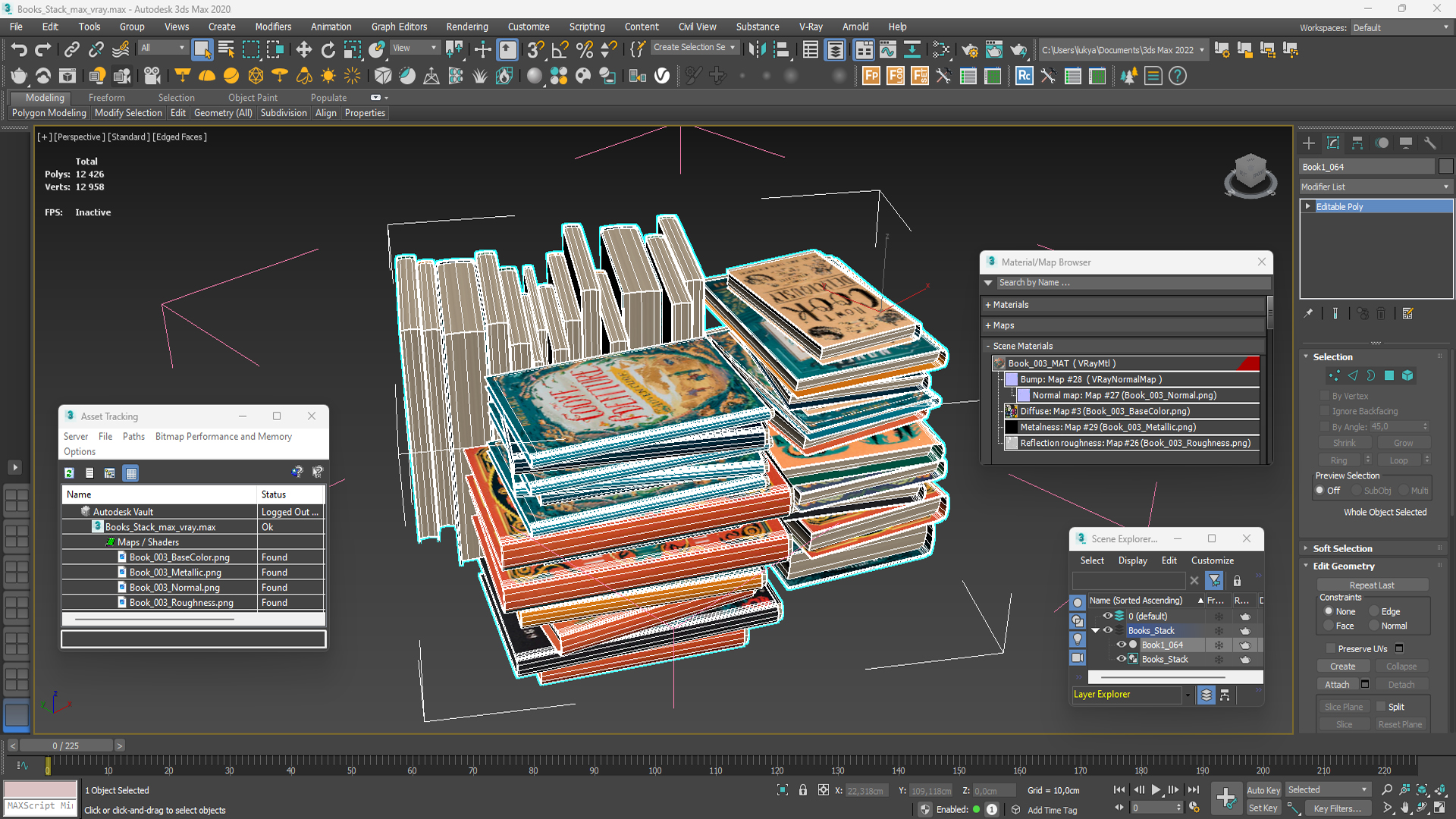The height and width of the screenshot is (819, 1456).
Task: Open Key Filters dialog button
Action: click(1337, 808)
